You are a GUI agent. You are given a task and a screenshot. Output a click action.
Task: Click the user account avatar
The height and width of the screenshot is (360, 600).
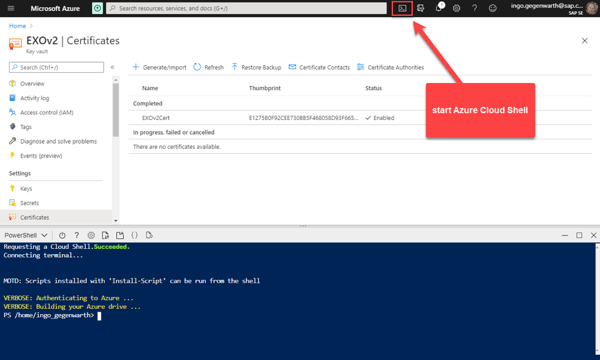[592, 8]
